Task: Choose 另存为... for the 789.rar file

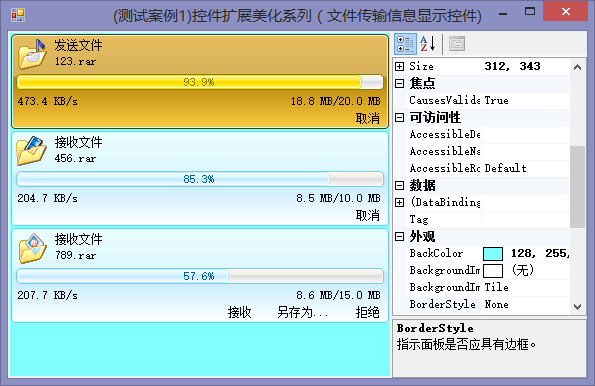Action: (x=302, y=312)
